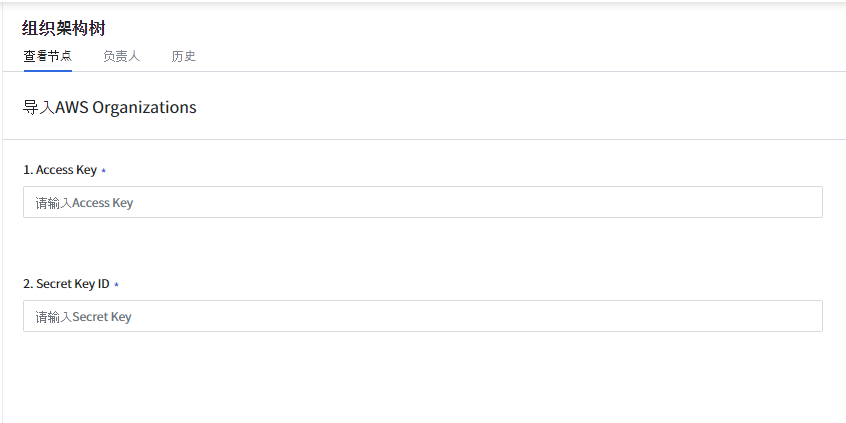The height and width of the screenshot is (423, 846).
Task: Click the empty space between the two fields
Action: 422,248
